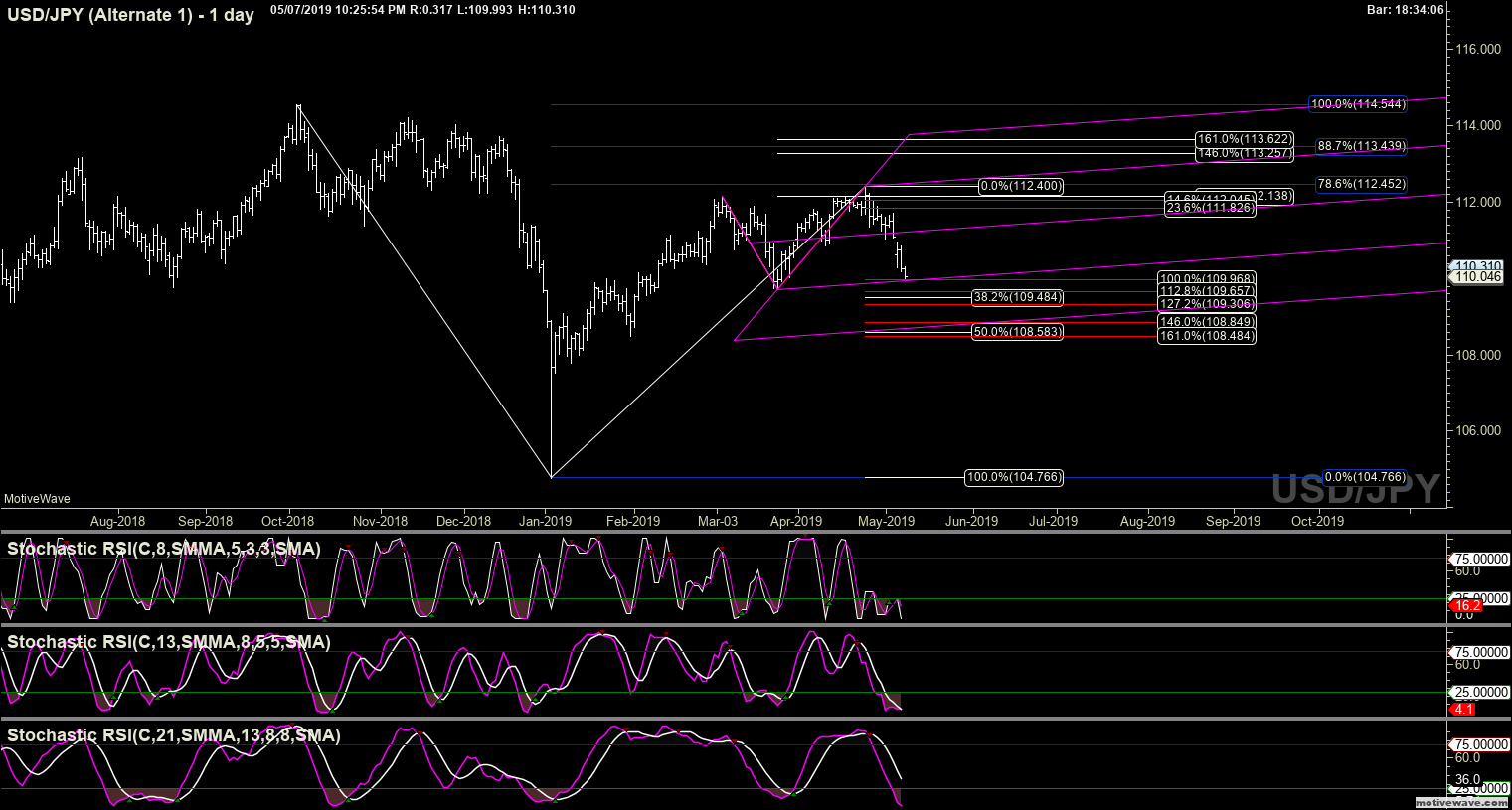Screen dimensions: 1512x810
Task: Click the 161.0%(113.622) extension label
Action: click(x=1245, y=139)
